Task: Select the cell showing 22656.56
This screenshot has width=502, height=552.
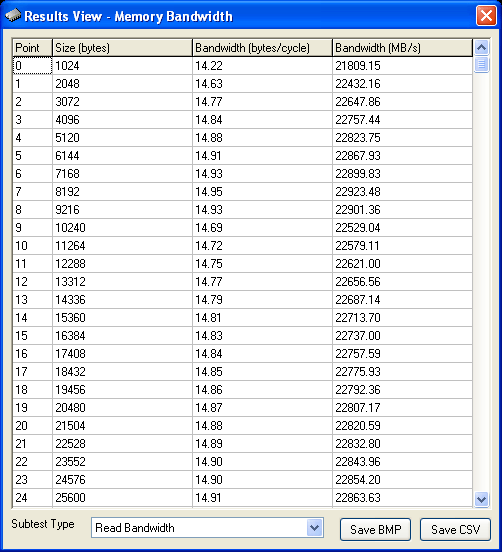Action: tap(402, 282)
